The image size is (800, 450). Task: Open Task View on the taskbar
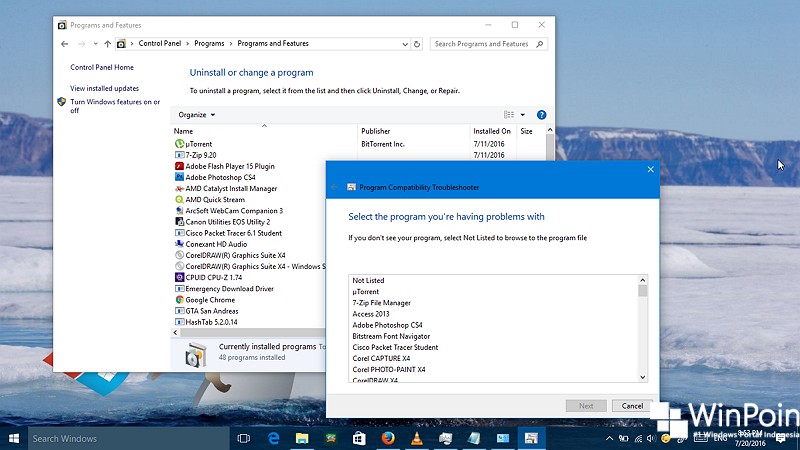tap(243, 438)
